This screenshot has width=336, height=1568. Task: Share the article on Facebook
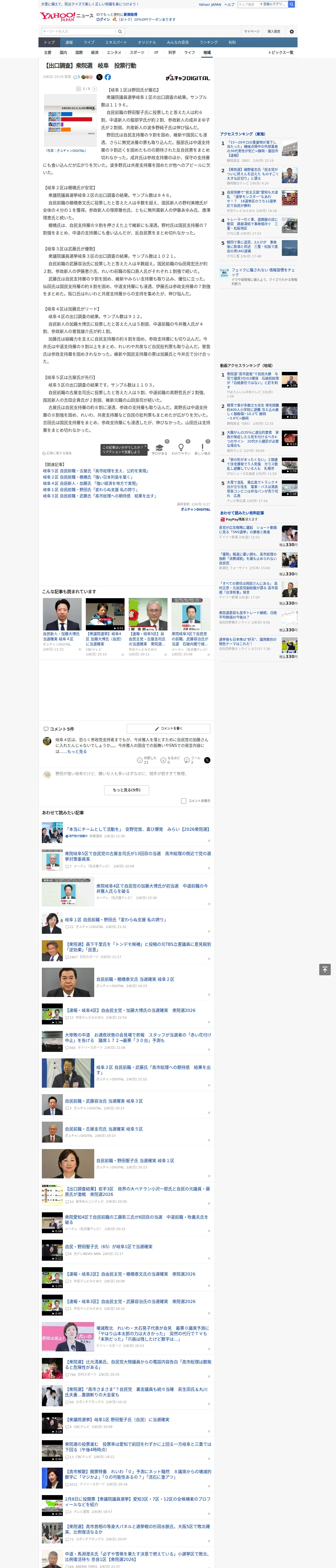coord(108,77)
